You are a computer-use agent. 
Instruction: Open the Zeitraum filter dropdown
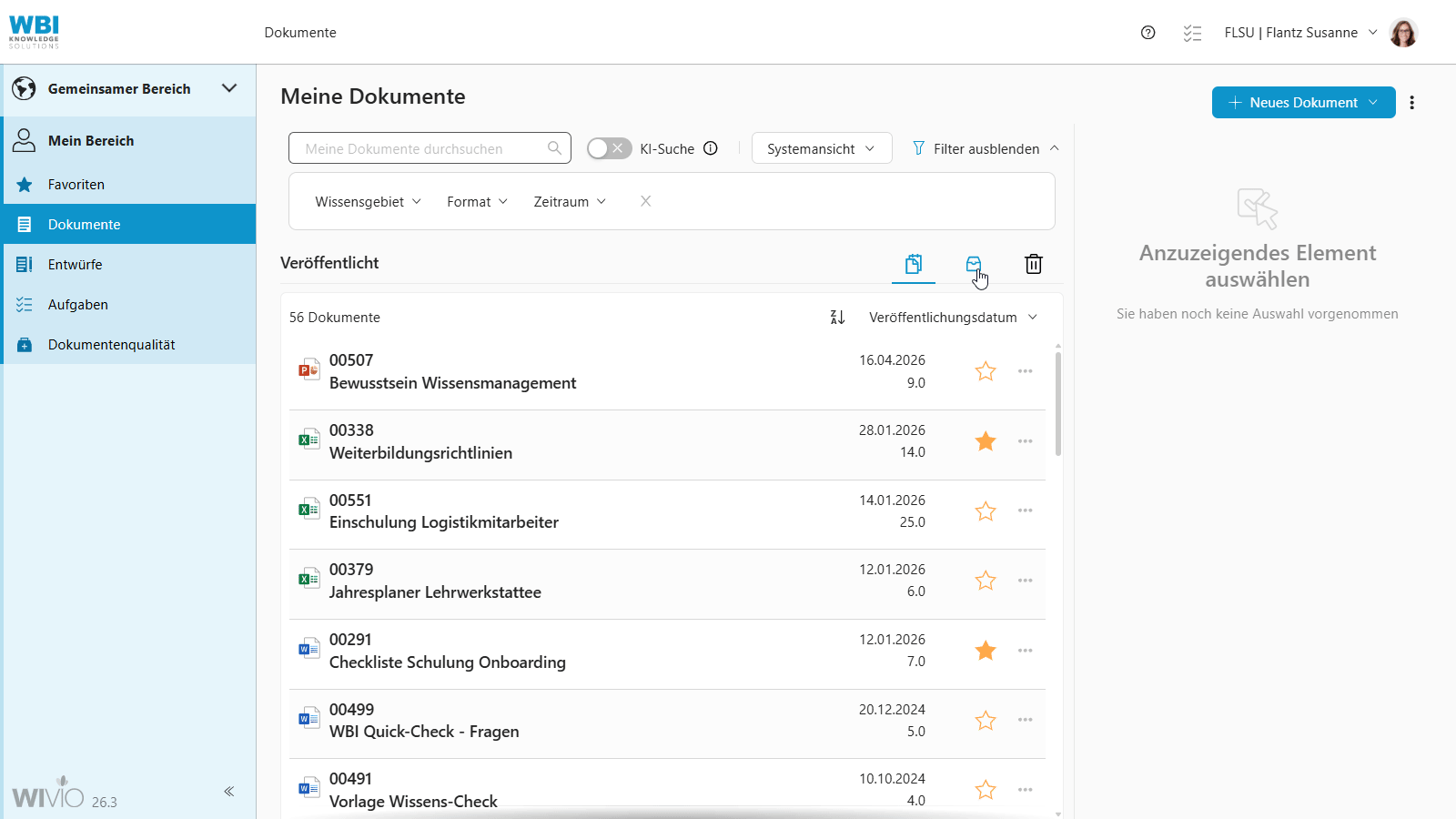570,202
